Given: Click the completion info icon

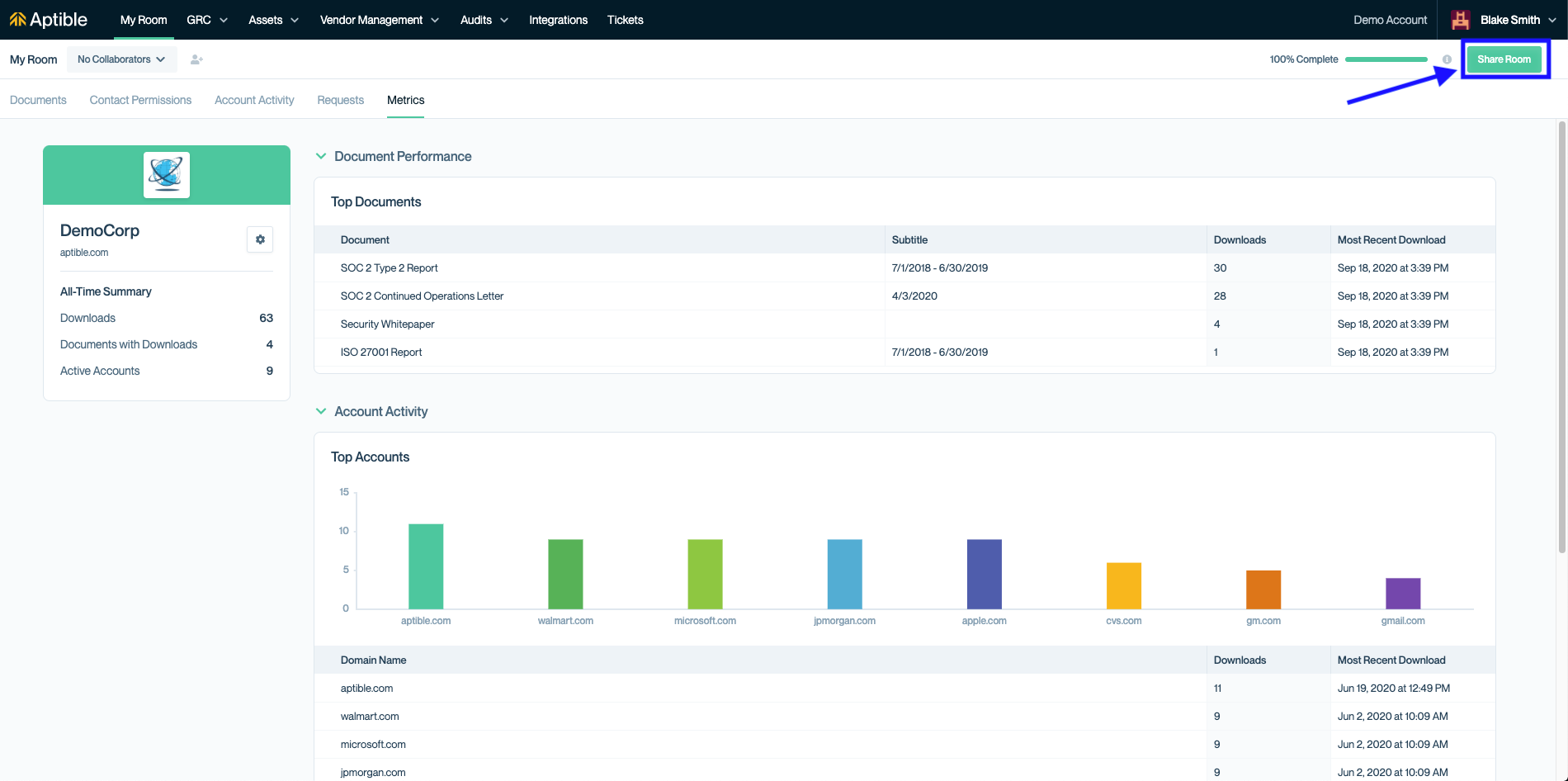Looking at the screenshot, I should 1447,59.
